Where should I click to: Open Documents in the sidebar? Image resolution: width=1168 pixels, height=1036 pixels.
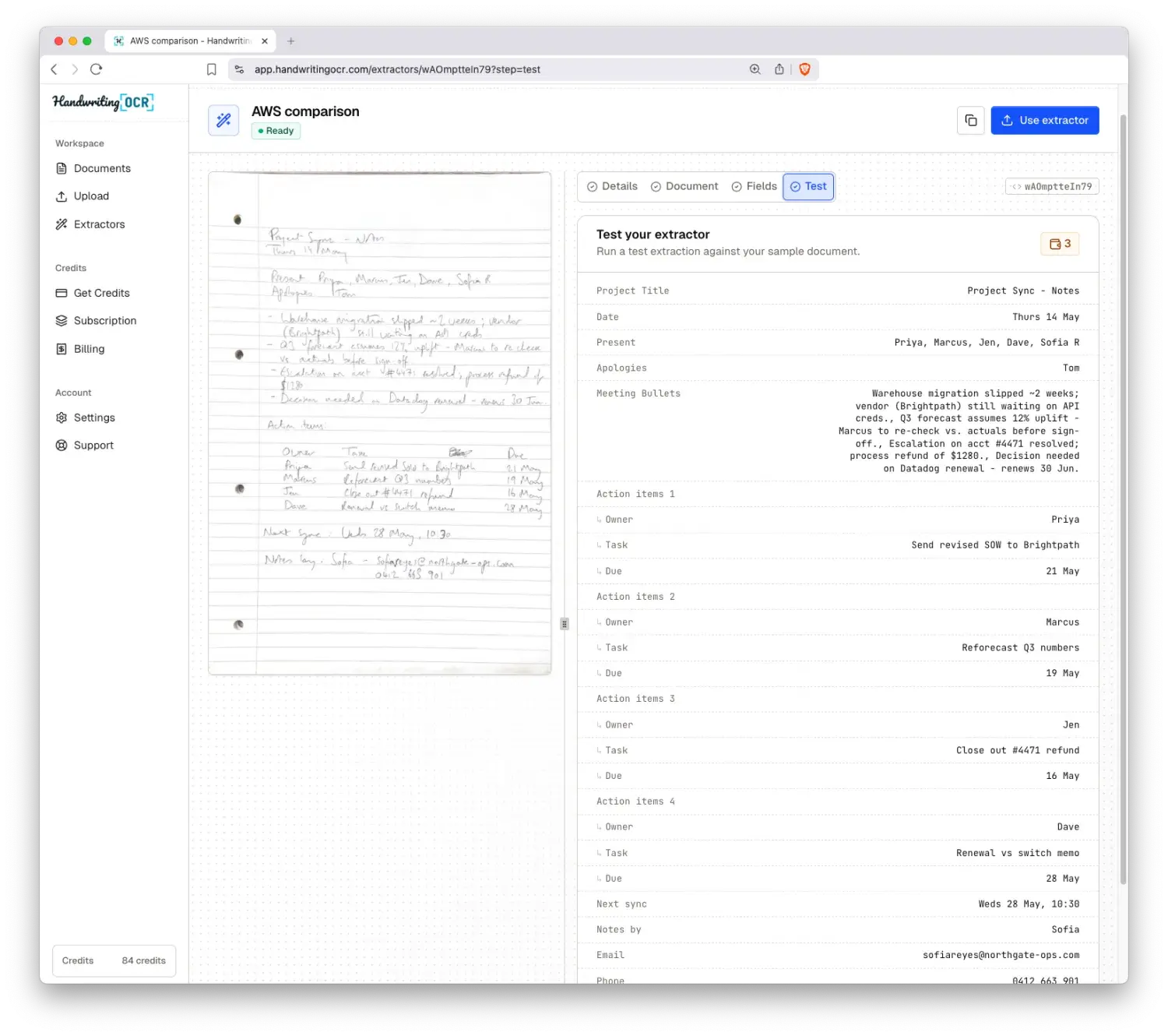click(93, 168)
